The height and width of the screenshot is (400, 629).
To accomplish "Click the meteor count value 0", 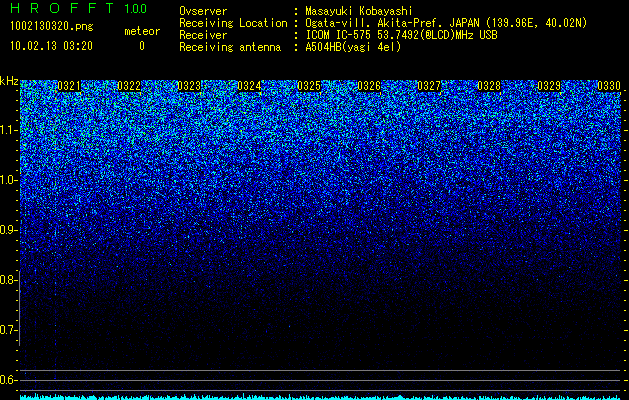I will (x=142, y=46).
